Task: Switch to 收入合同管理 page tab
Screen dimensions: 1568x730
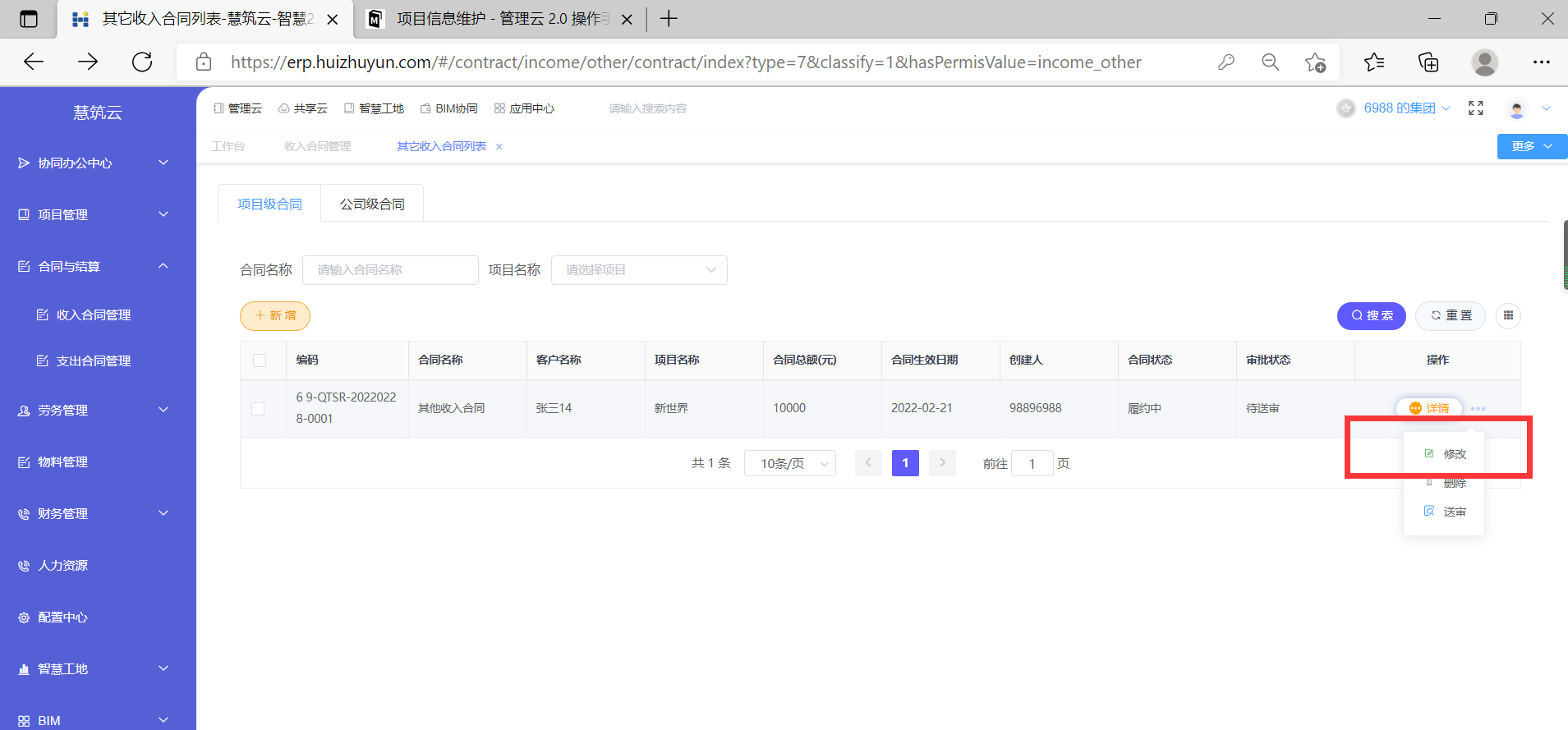Action: [317, 146]
